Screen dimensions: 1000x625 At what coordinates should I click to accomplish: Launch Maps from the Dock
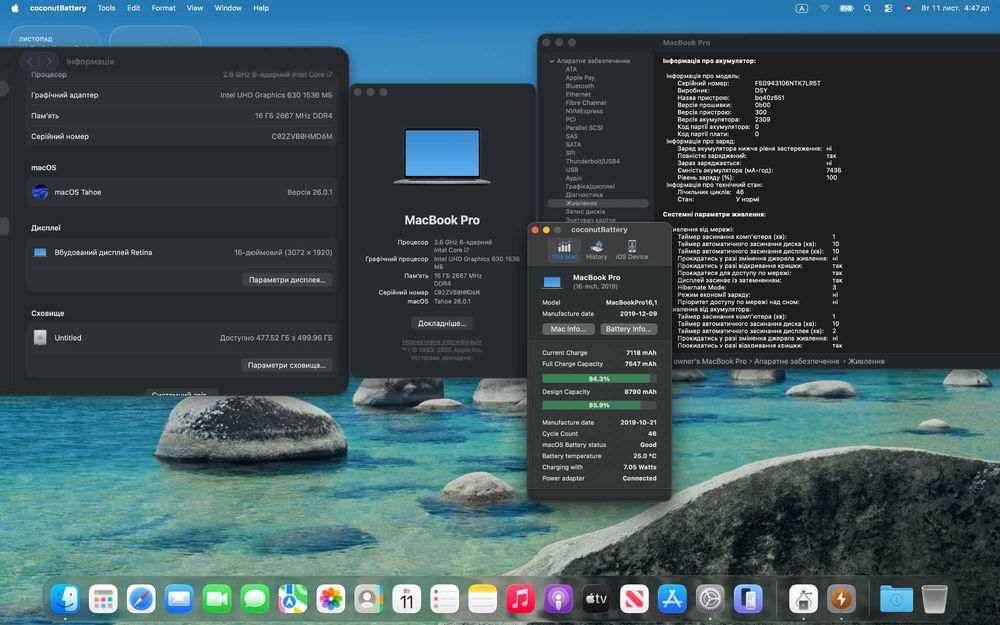coord(293,599)
